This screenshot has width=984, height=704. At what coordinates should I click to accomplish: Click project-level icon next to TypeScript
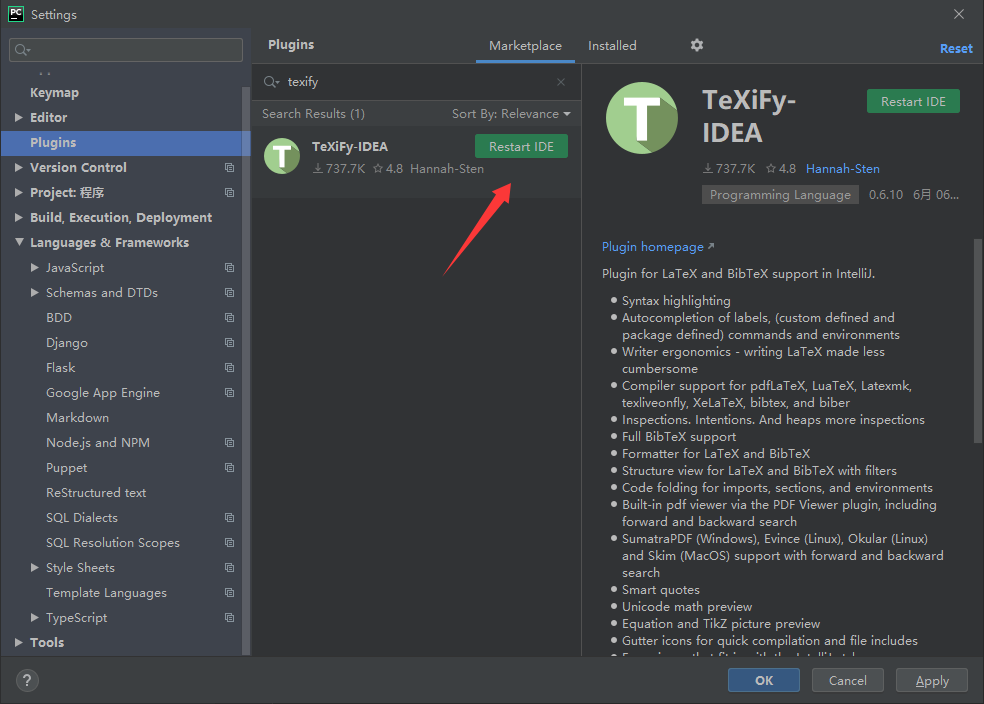pyautogui.click(x=230, y=618)
